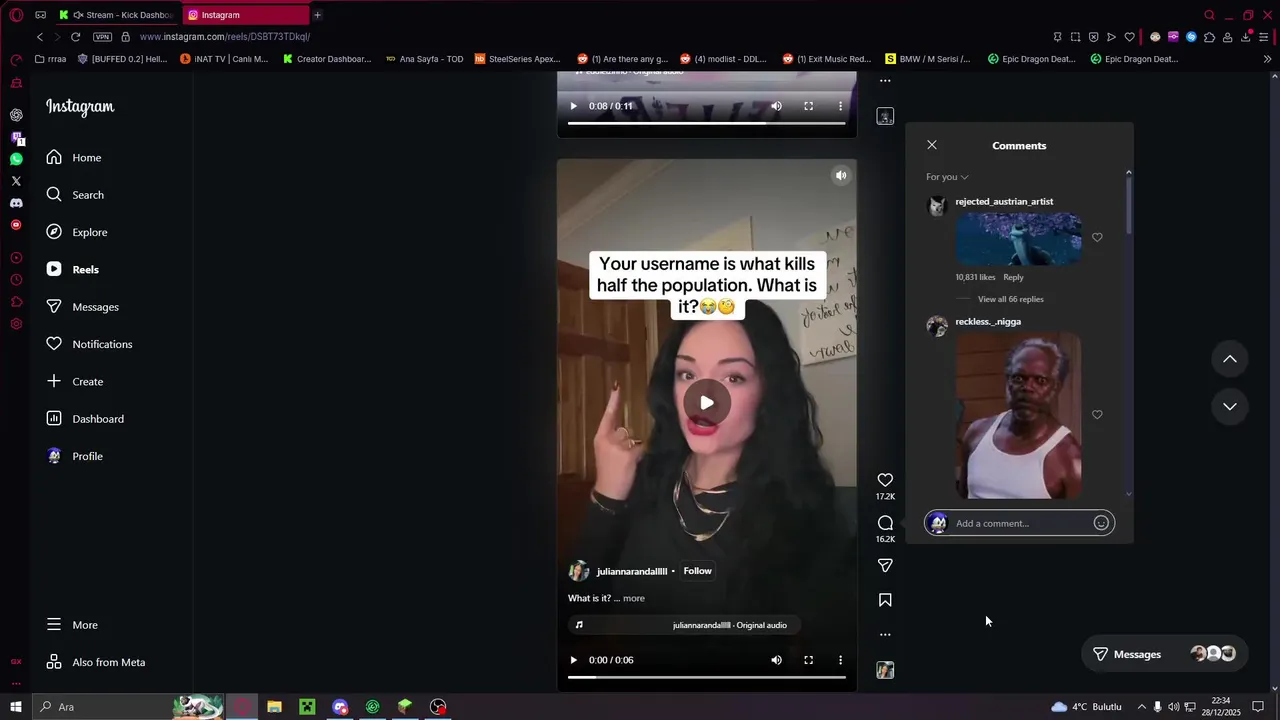Like the second comment's GIF
1280x720 pixels.
tap(1097, 414)
